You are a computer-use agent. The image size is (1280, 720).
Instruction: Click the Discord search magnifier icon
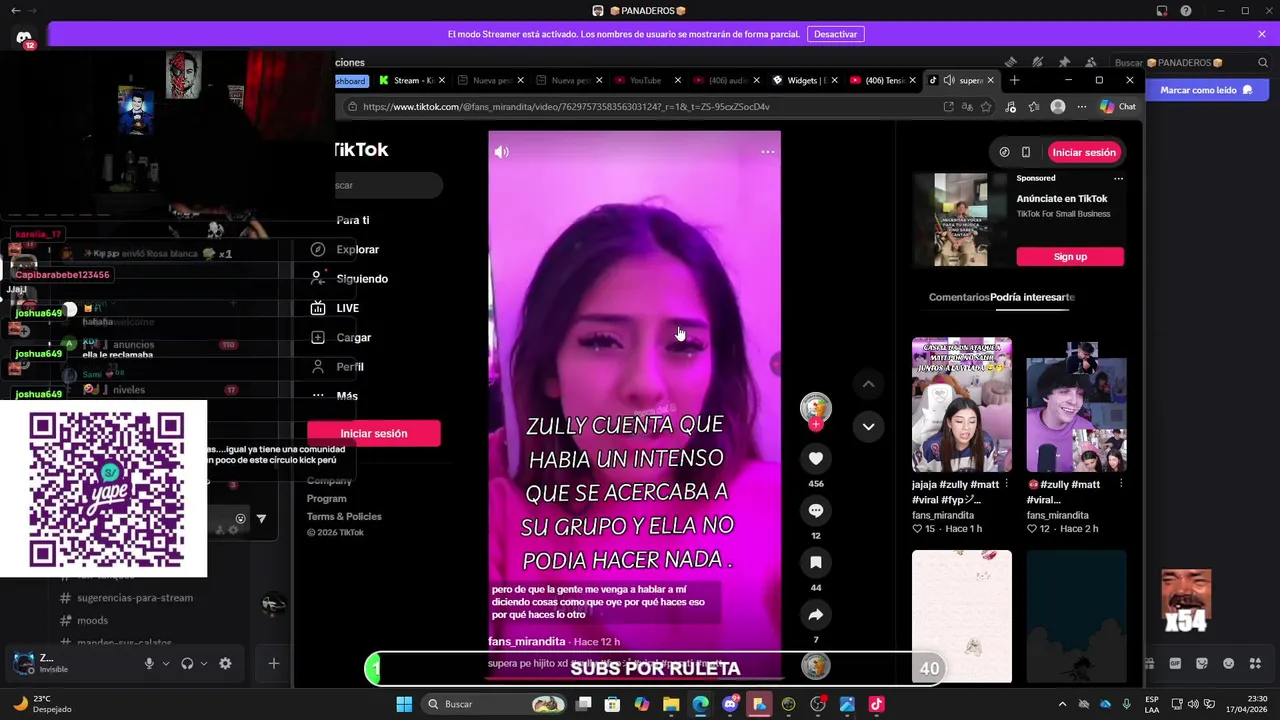1263,62
